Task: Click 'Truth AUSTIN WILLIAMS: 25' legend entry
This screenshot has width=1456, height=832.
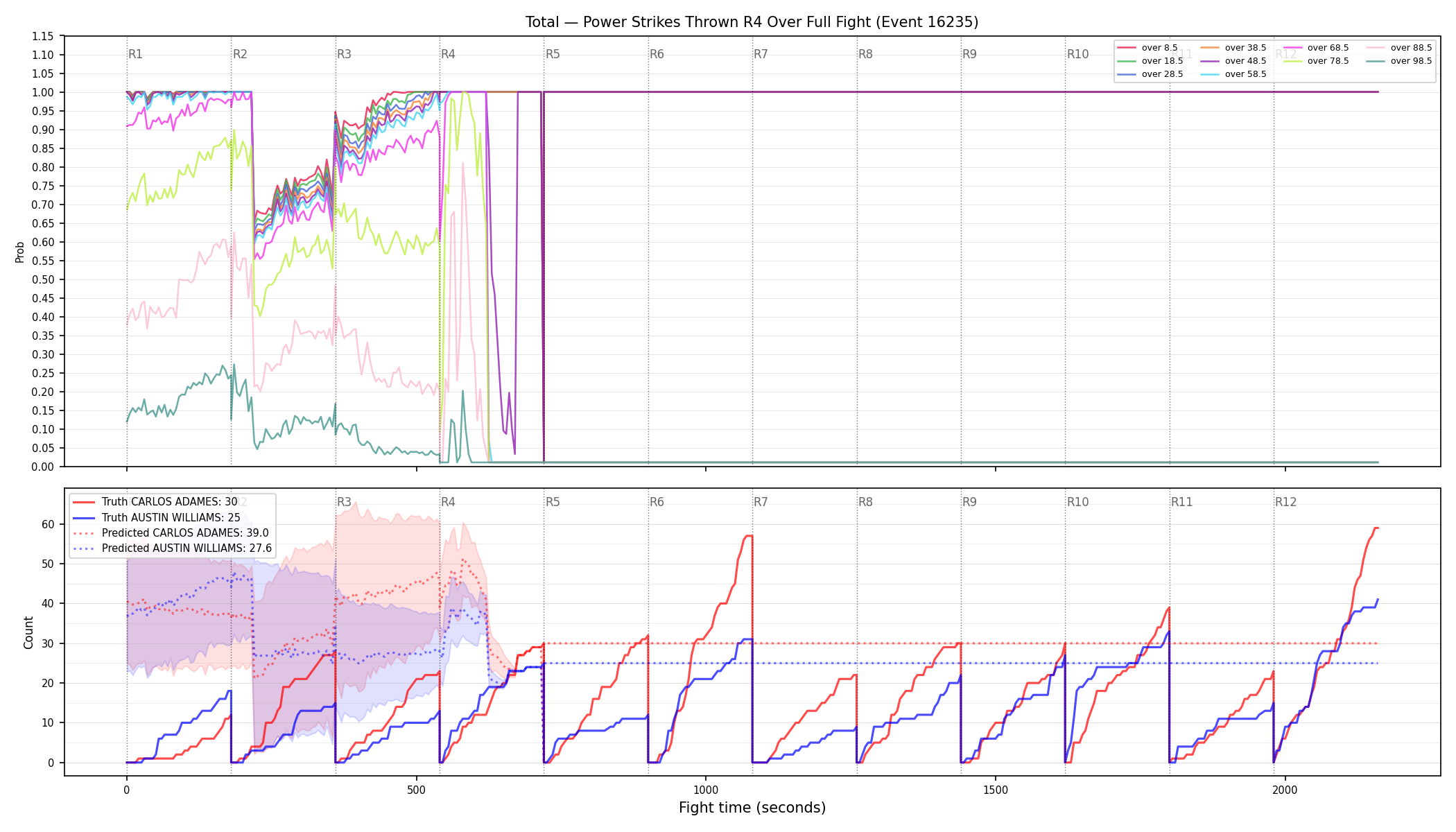Action: pos(157,517)
